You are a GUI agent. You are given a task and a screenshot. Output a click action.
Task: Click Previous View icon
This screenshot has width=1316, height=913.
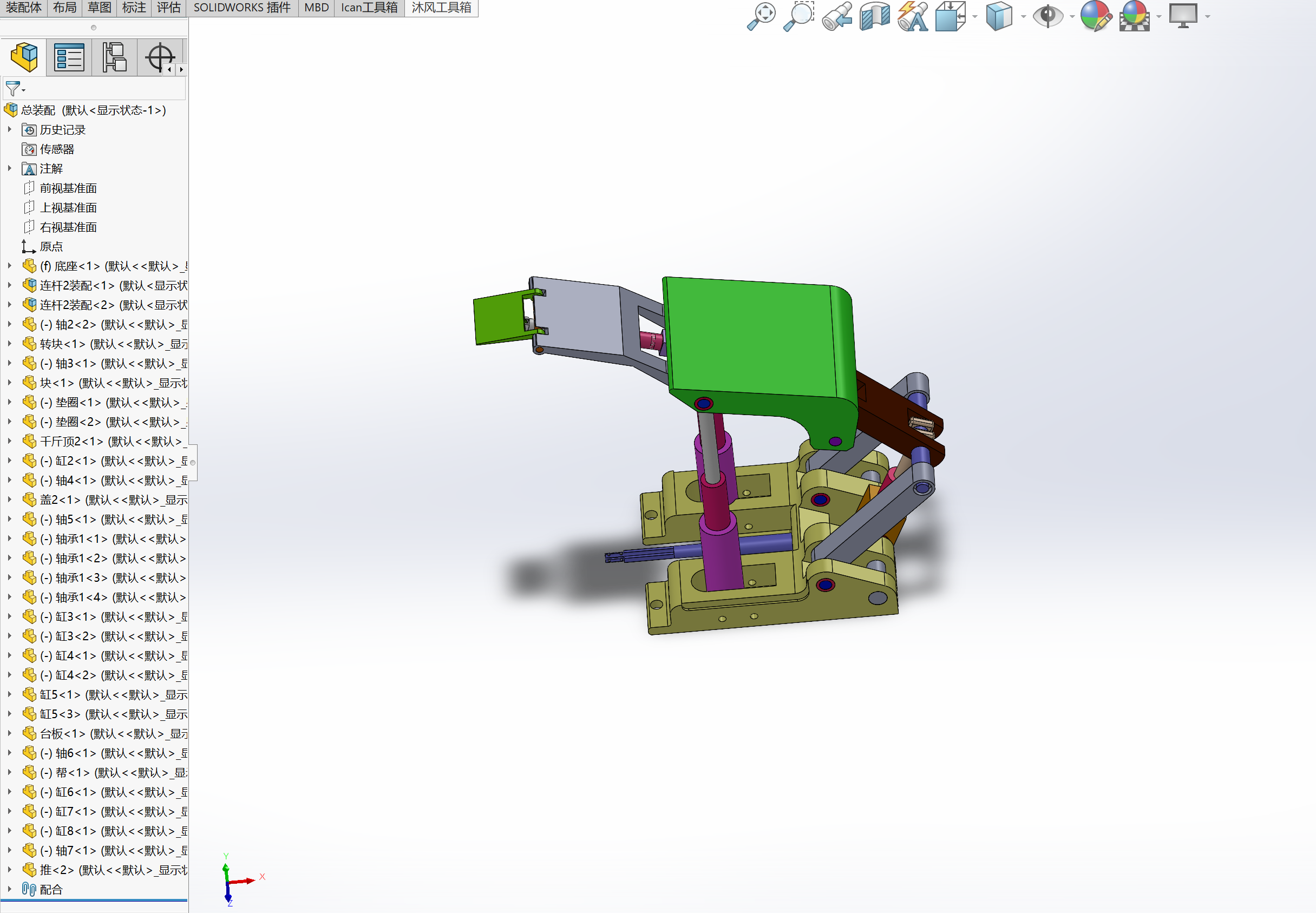837,16
